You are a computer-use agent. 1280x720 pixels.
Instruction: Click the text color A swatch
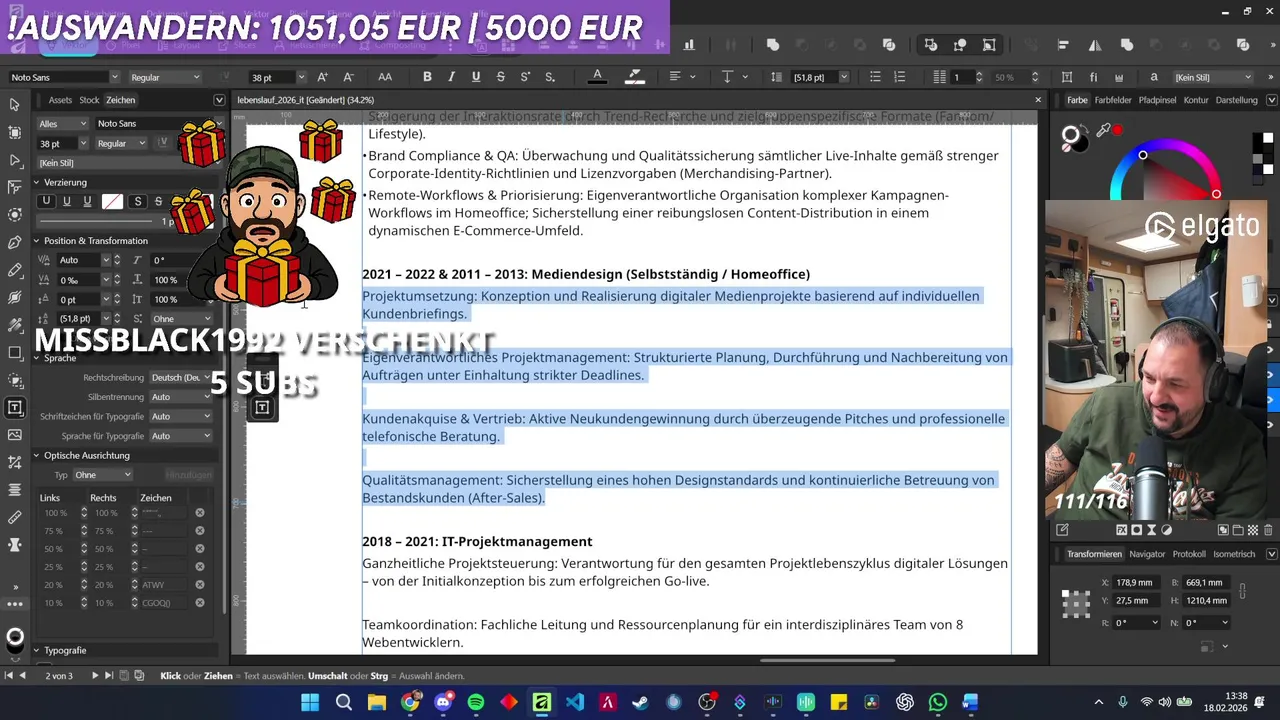597,77
